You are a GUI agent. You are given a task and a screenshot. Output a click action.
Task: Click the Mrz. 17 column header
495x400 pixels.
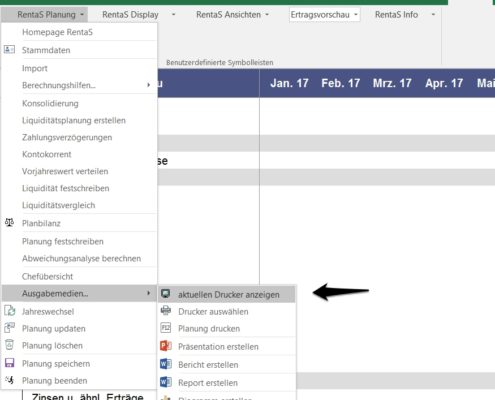click(x=392, y=83)
